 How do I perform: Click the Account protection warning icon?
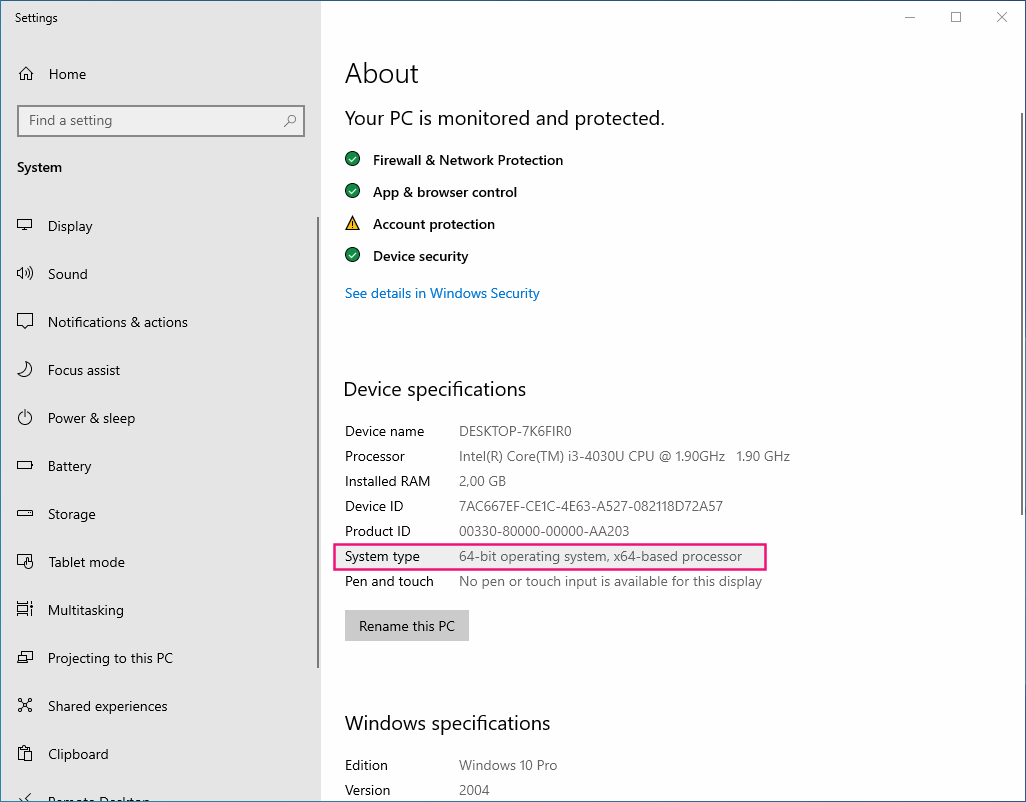(x=353, y=223)
